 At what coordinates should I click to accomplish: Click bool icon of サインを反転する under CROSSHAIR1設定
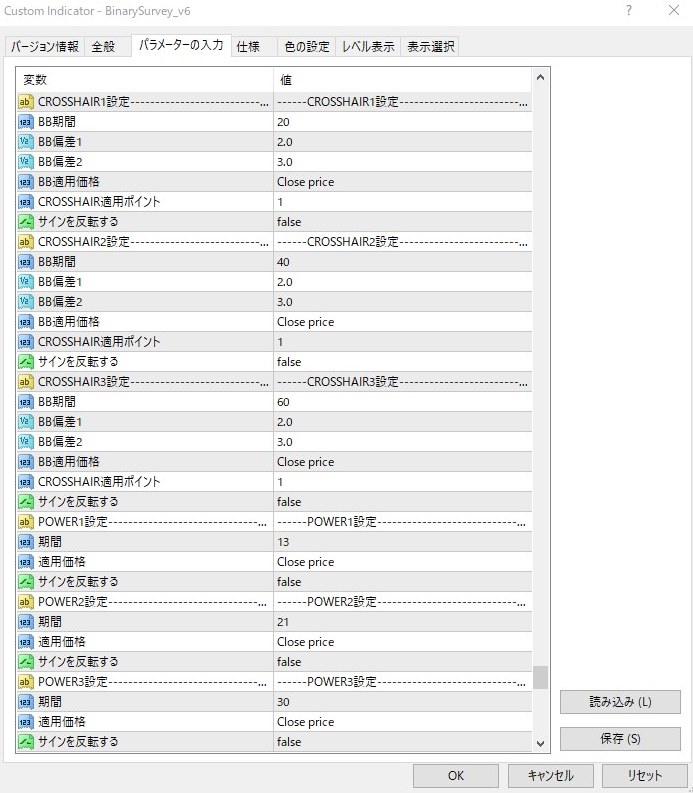click(x=25, y=222)
